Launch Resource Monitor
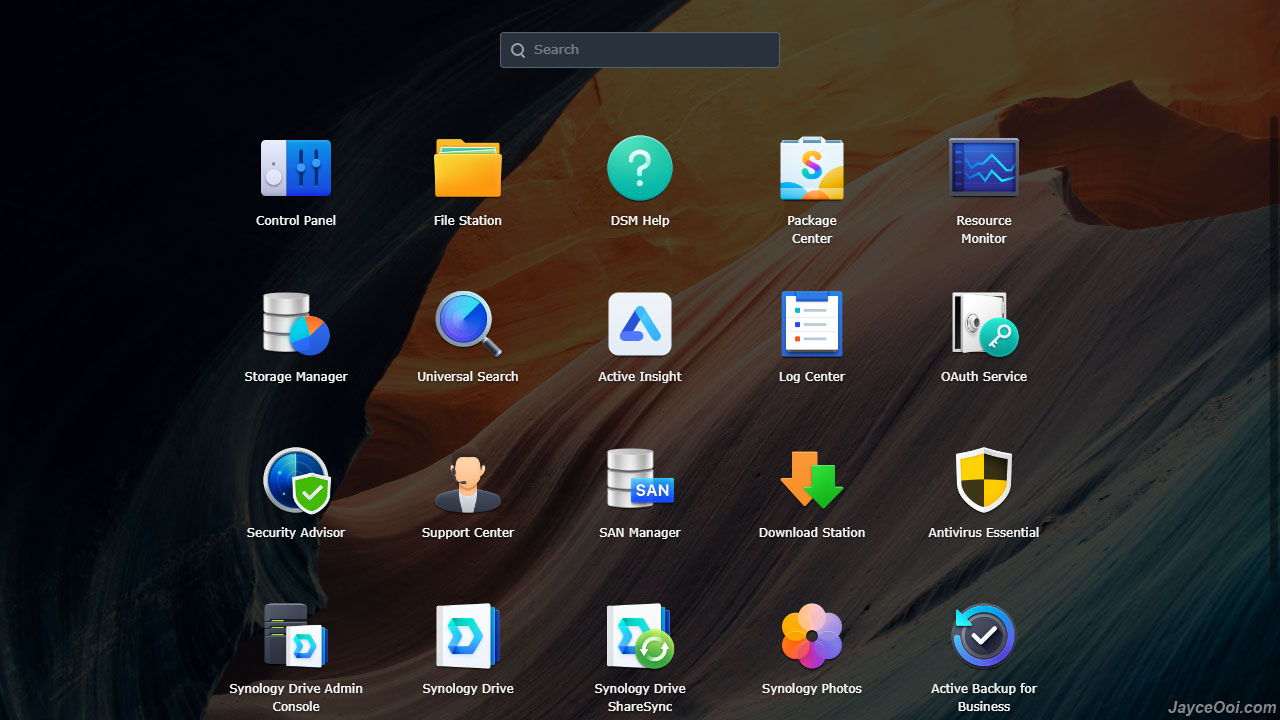 (x=984, y=168)
